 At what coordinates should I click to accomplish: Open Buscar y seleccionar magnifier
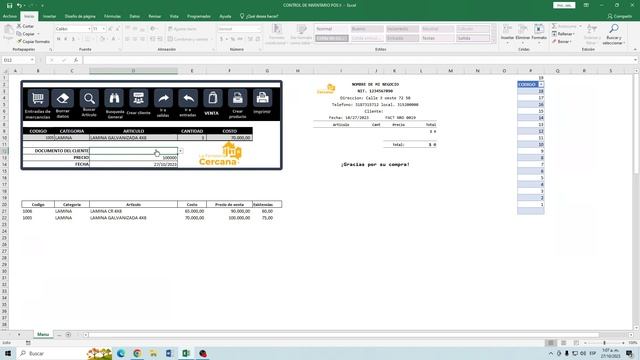click(613, 34)
